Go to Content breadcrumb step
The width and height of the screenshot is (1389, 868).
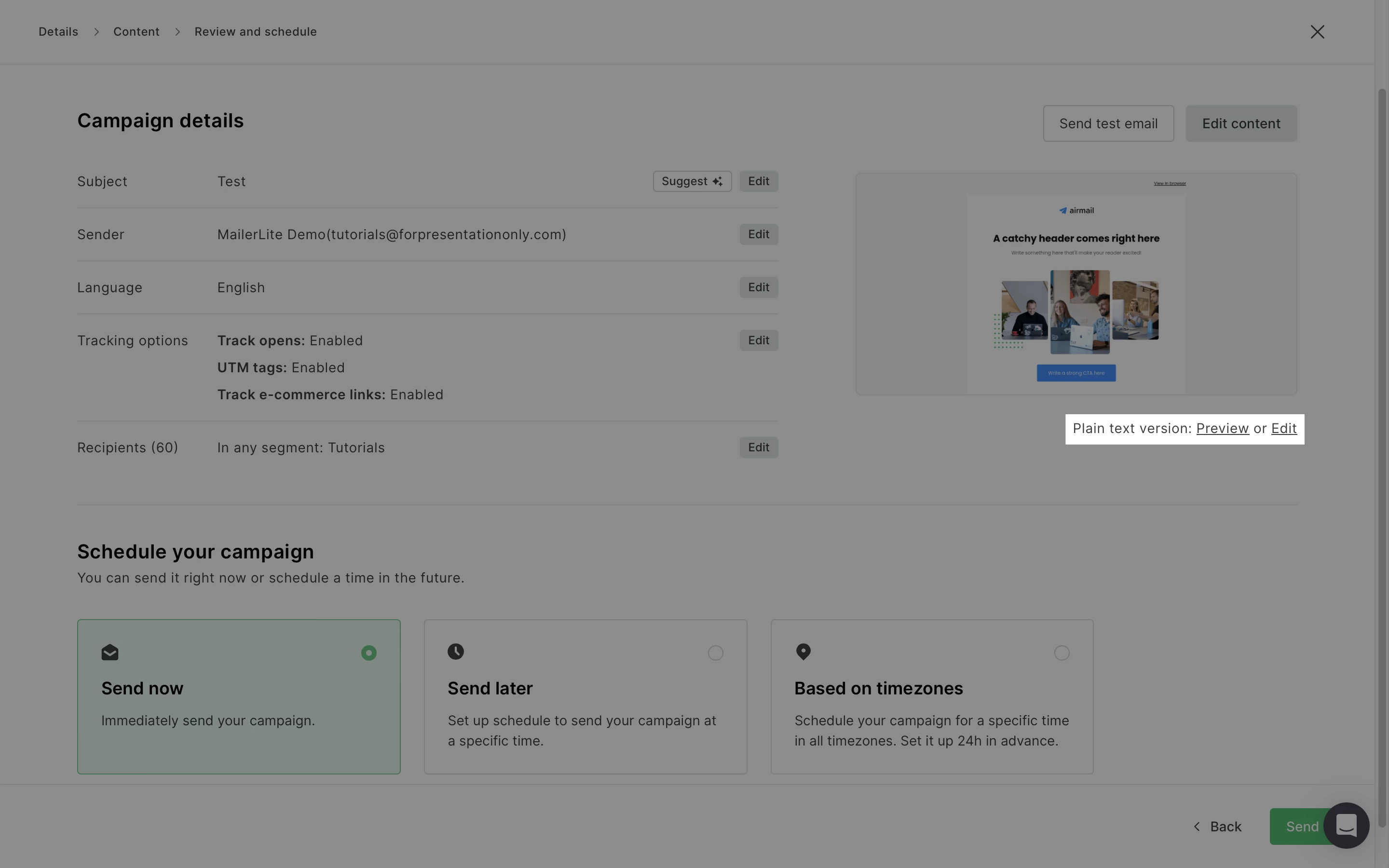pos(136,32)
